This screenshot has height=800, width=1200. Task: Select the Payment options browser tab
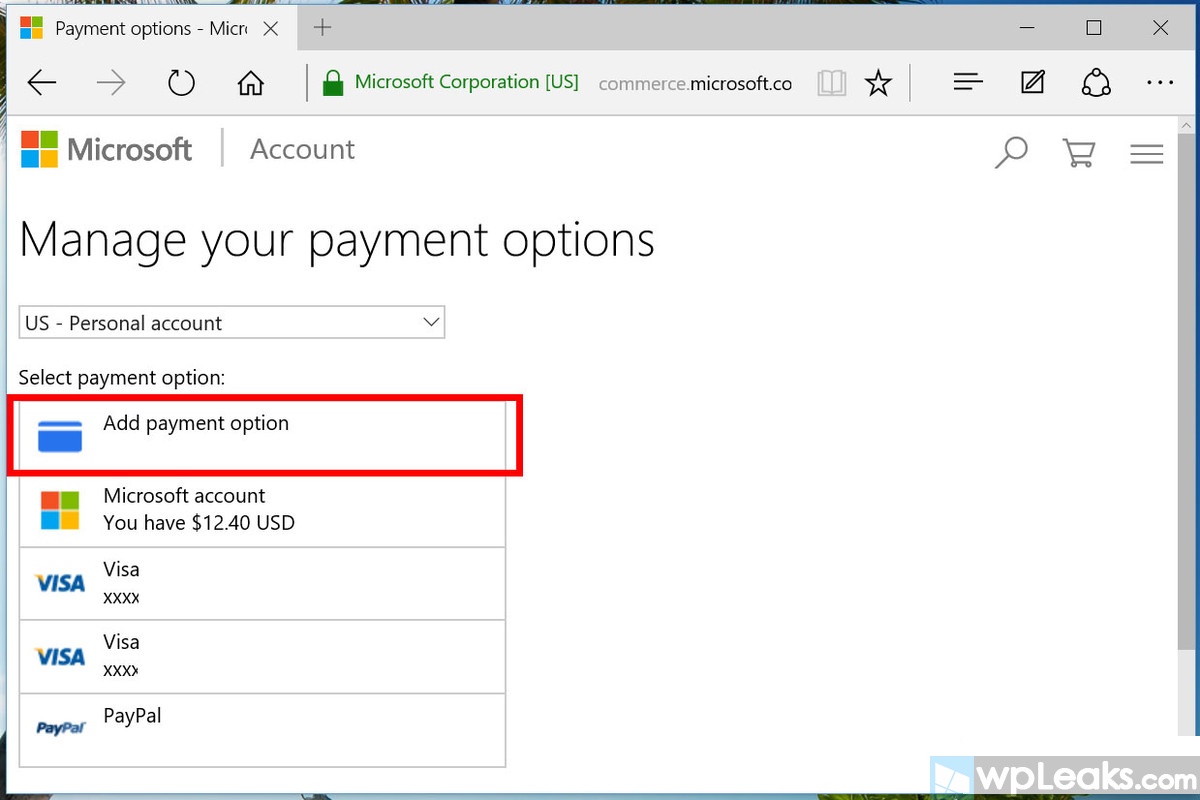pos(150,28)
